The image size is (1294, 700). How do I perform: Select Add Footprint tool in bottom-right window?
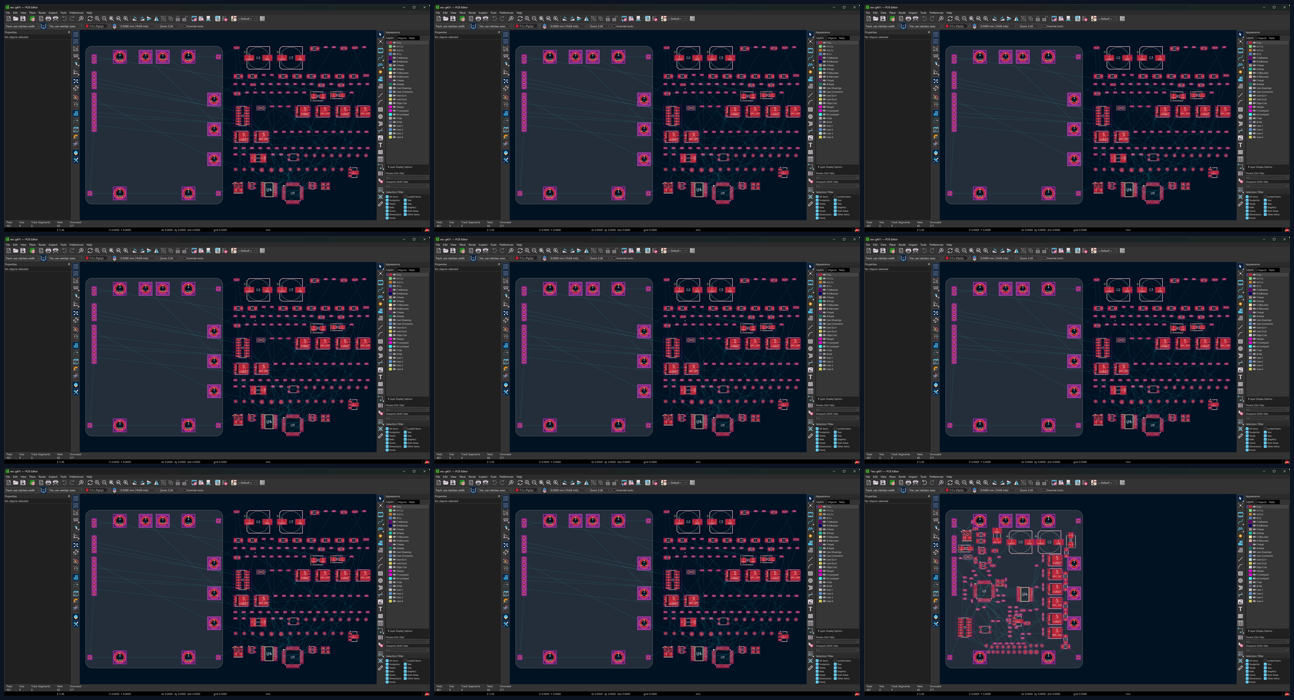(1240, 513)
